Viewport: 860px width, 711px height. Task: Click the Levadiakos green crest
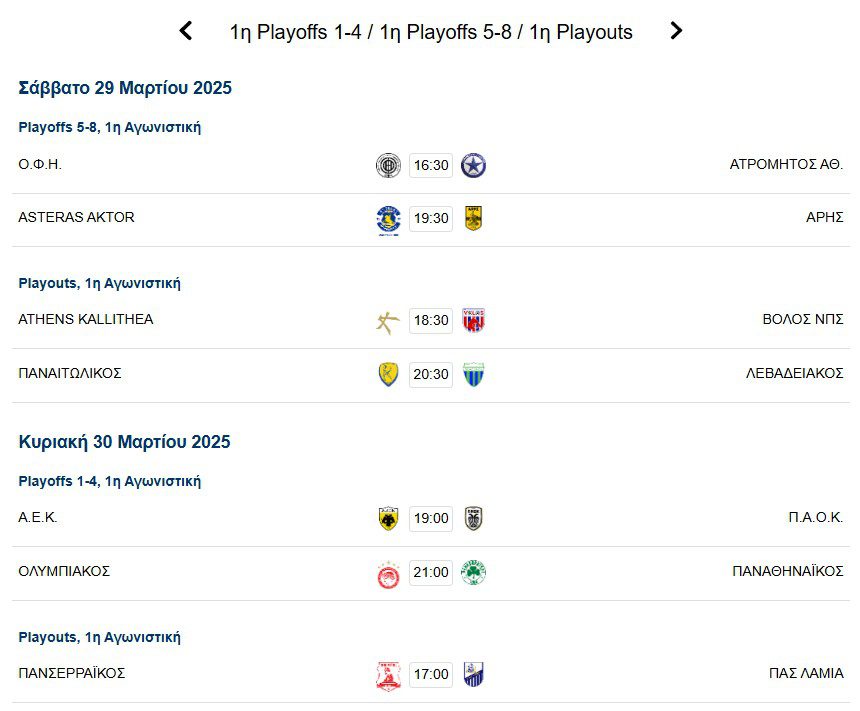[x=474, y=374]
